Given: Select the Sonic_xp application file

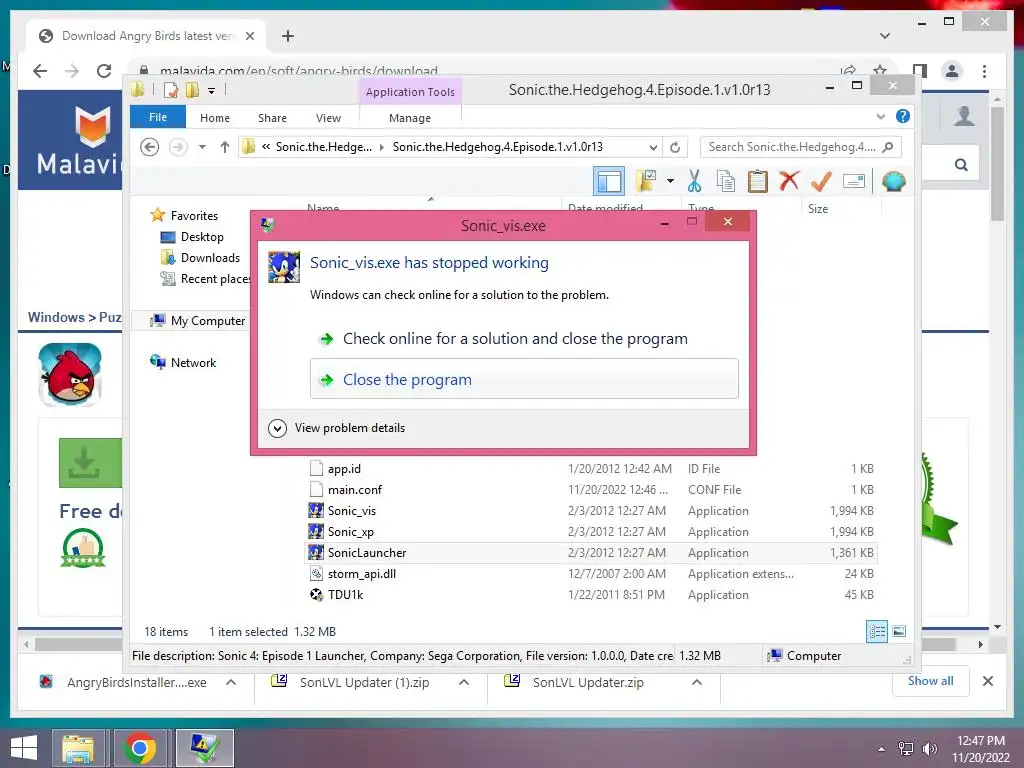Looking at the screenshot, I should click(x=591, y=532).
